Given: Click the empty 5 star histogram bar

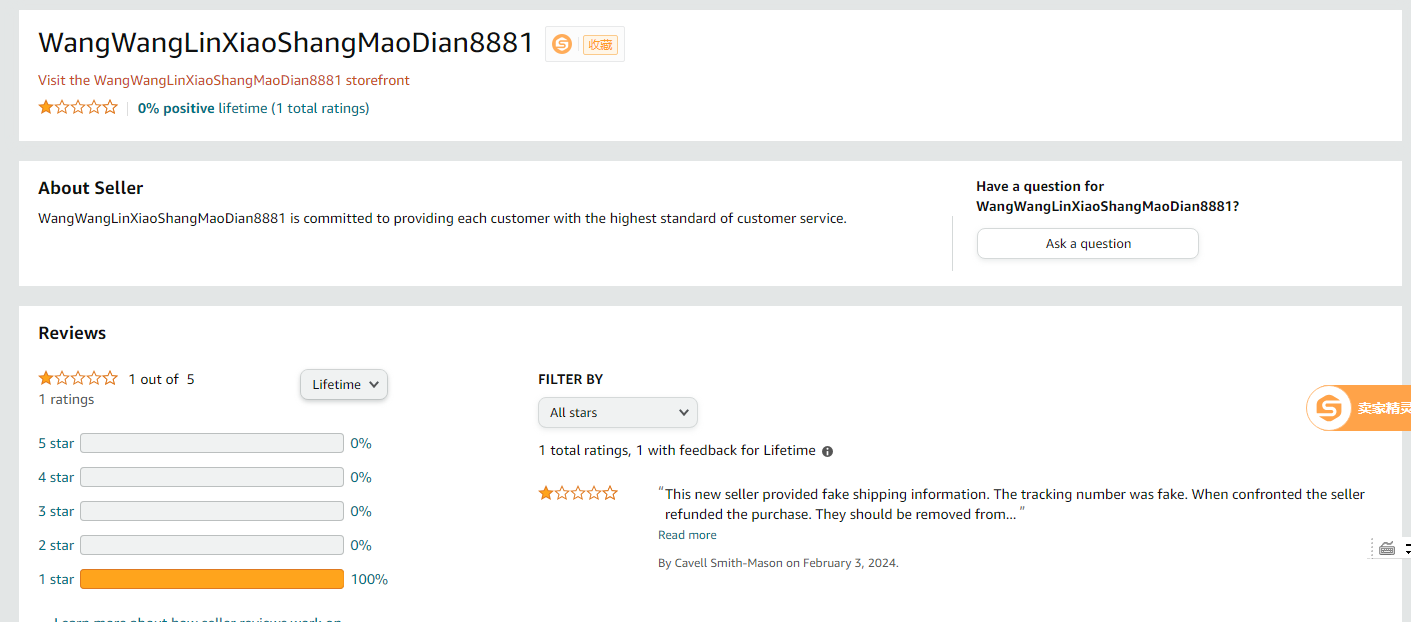Looking at the screenshot, I should tap(212, 443).
